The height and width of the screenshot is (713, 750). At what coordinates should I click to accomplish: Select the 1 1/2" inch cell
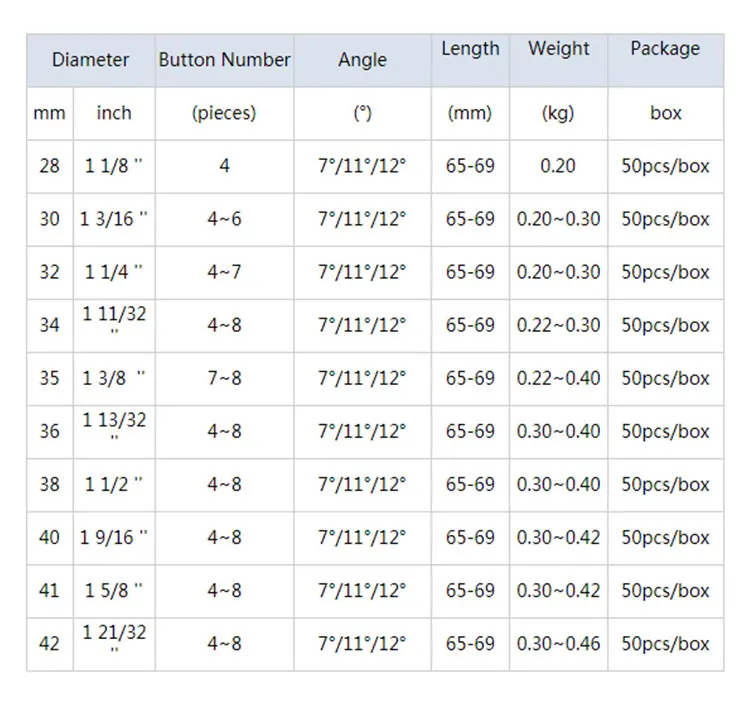click(114, 484)
